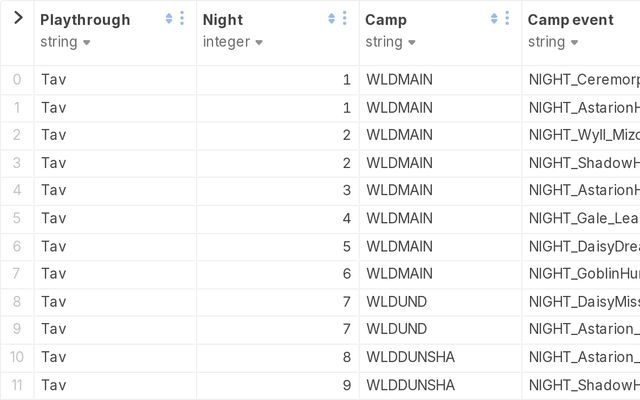
Task: Open the Camp event string type dropdown
Action: pos(553,42)
